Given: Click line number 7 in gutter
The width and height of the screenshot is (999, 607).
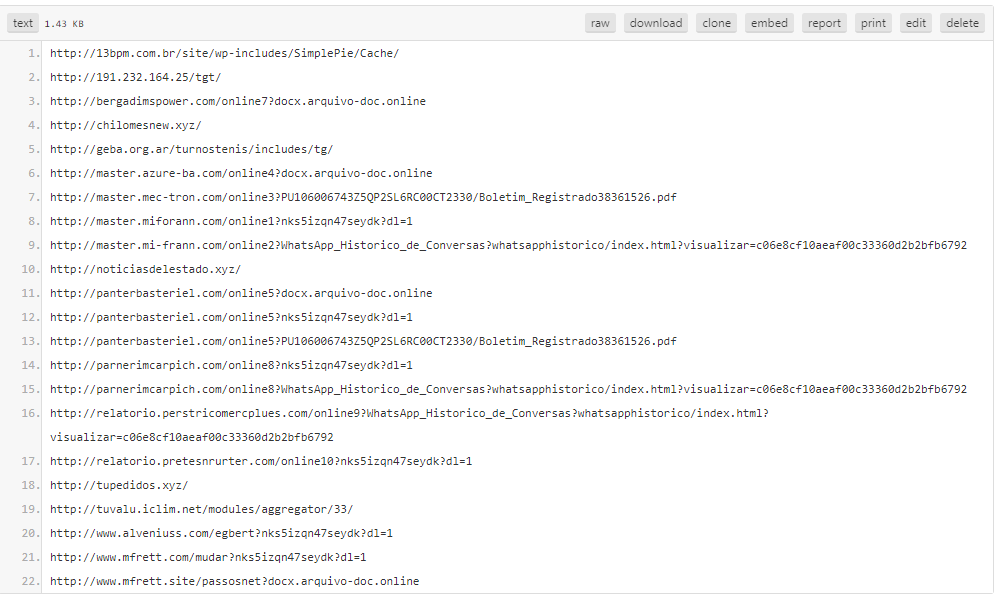Looking at the screenshot, I should [x=33, y=197].
